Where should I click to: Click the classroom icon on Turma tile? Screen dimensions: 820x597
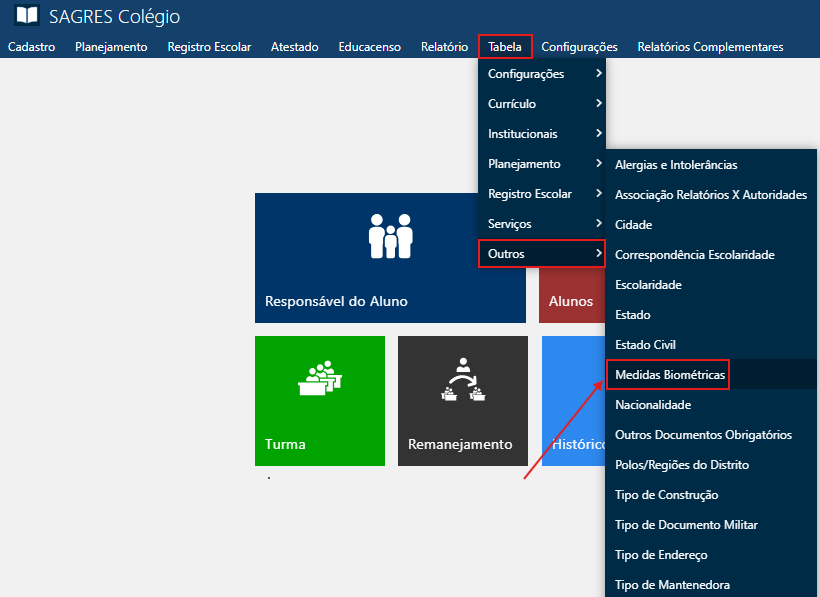click(320, 378)
